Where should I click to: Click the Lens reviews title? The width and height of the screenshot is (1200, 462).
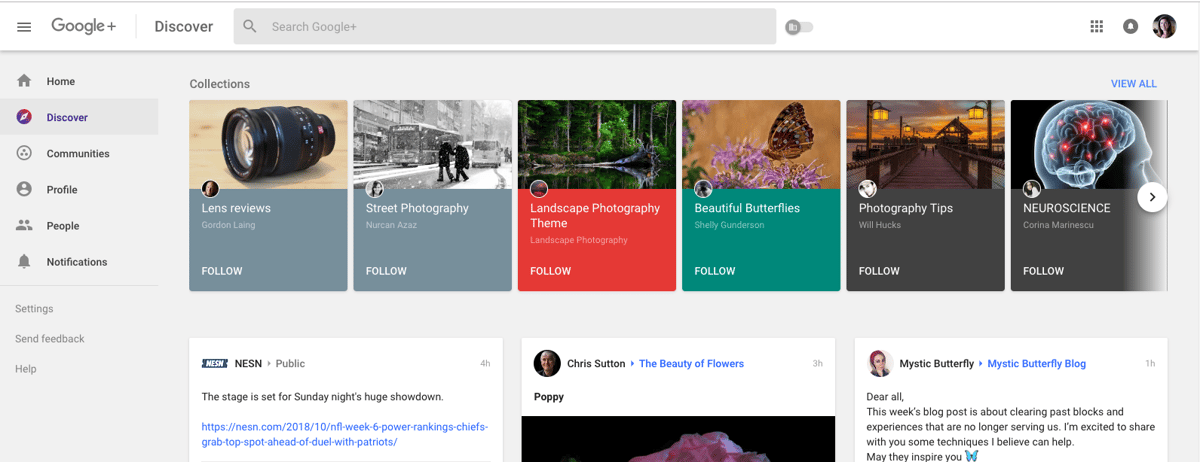[236, 208]
